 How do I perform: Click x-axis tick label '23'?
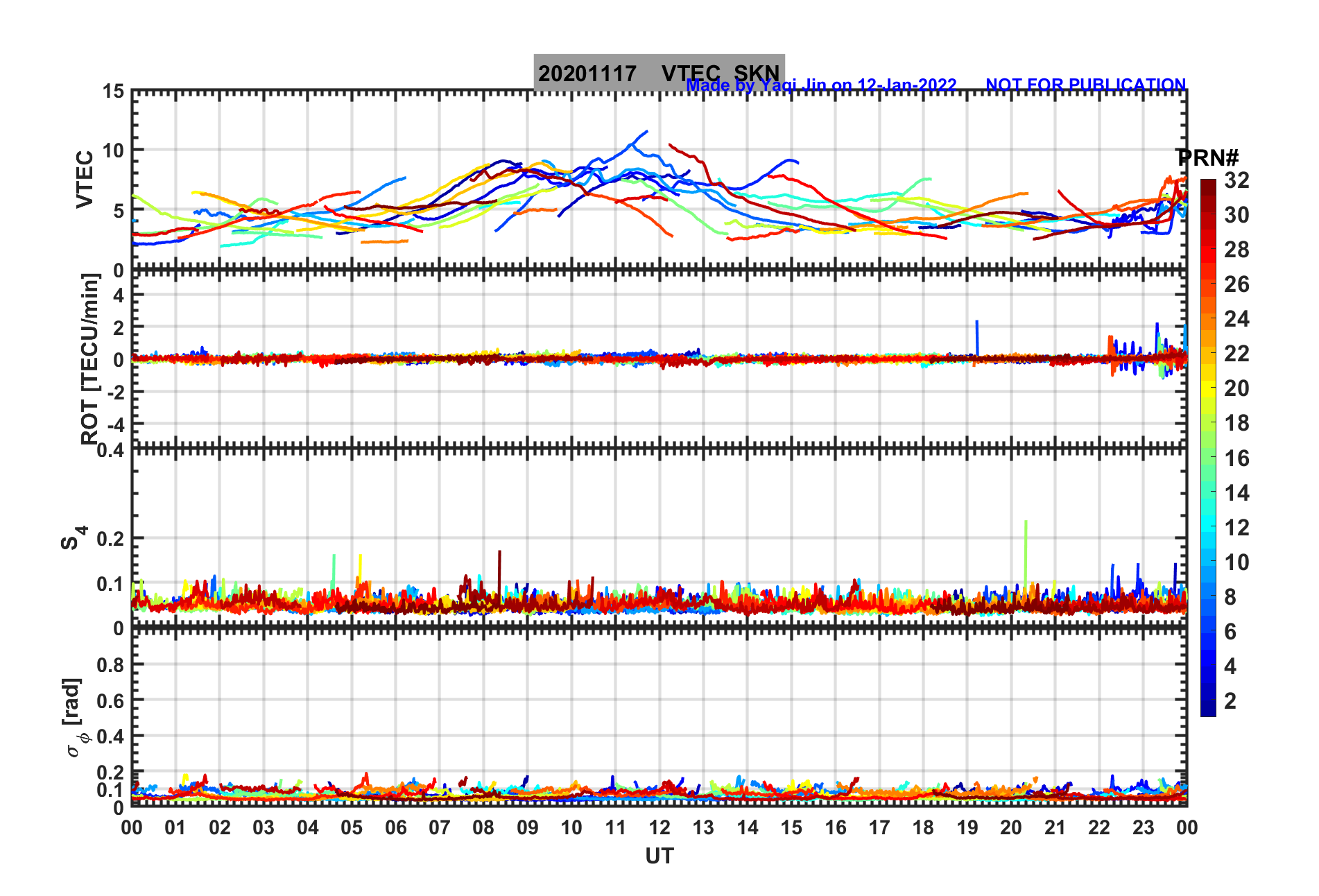click(x=1143, y=827)
